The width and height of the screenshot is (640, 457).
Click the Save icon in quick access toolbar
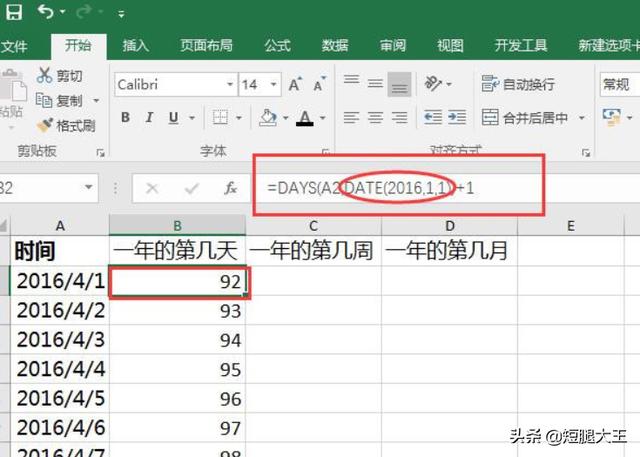tap(14, 13)
